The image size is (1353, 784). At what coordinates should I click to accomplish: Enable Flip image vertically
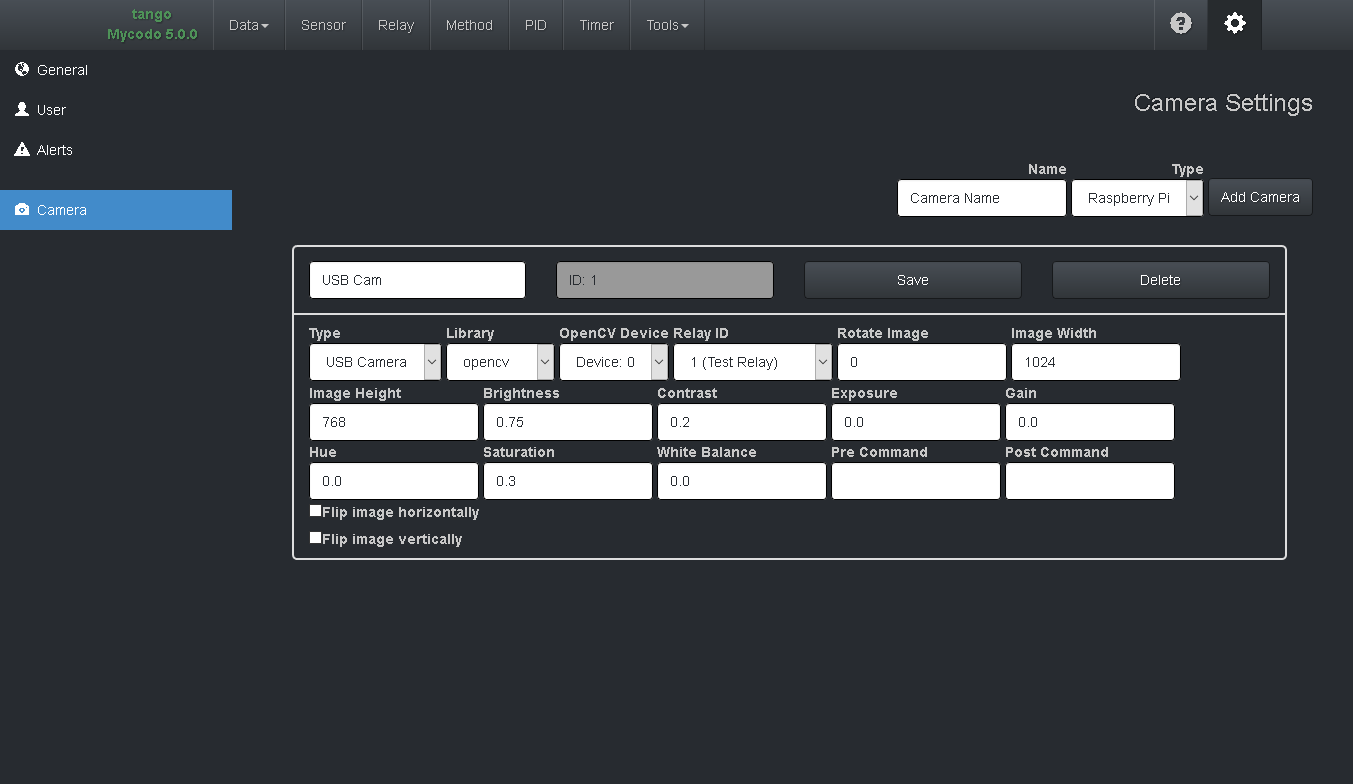coord(315,537)
